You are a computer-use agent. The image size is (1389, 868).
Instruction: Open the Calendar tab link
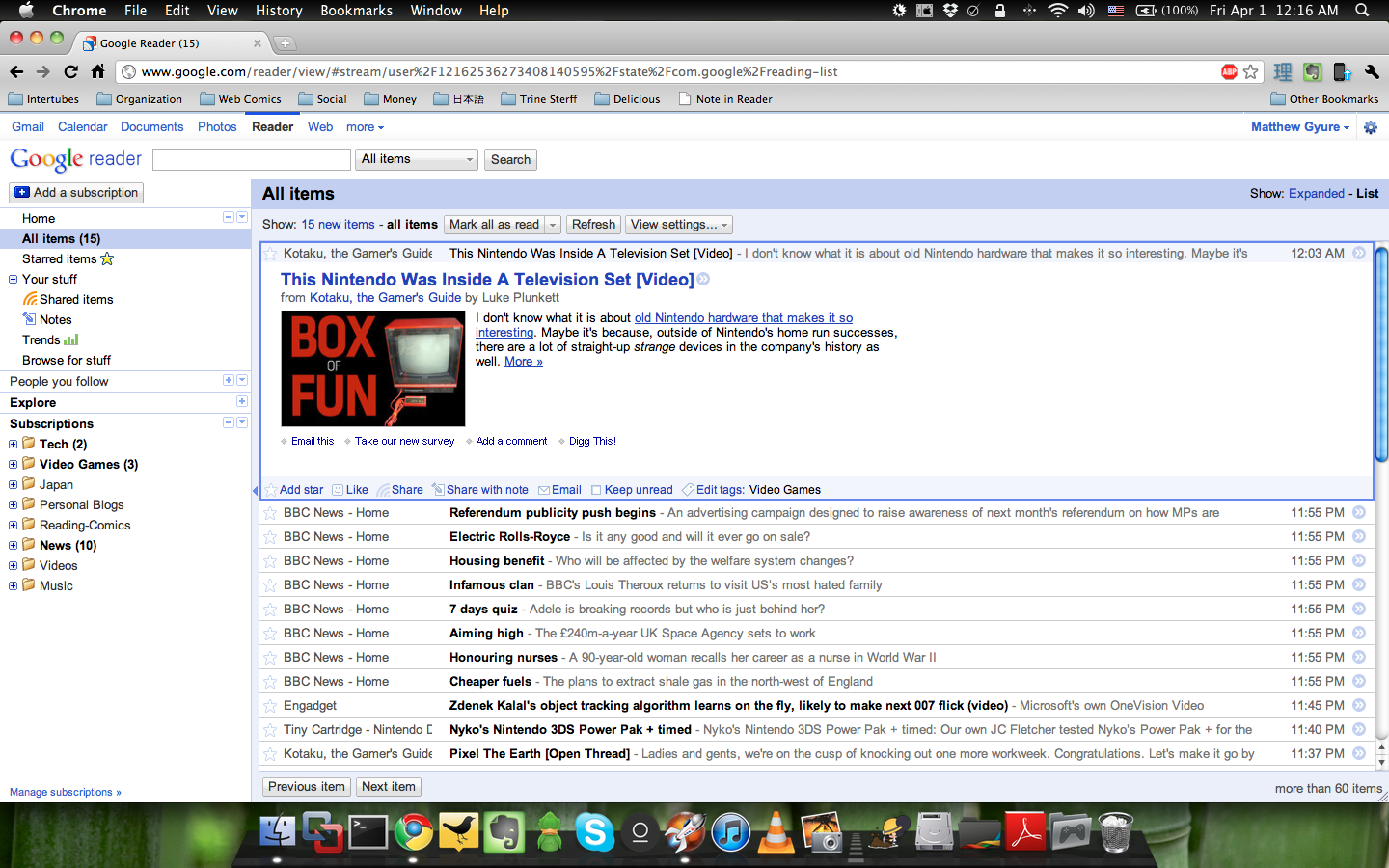82,126
